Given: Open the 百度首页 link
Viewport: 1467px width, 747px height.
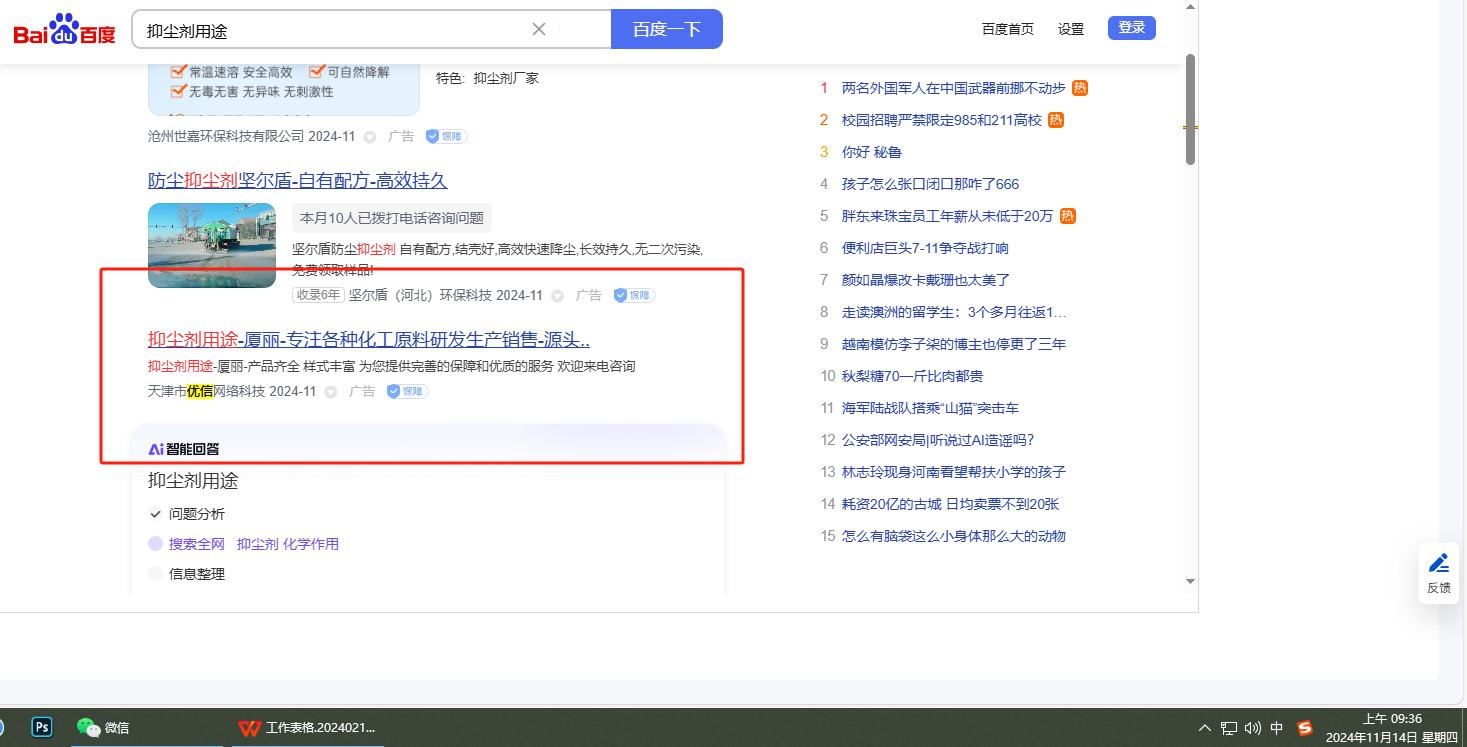Looking at the screenshot, I should (1007, 29).
